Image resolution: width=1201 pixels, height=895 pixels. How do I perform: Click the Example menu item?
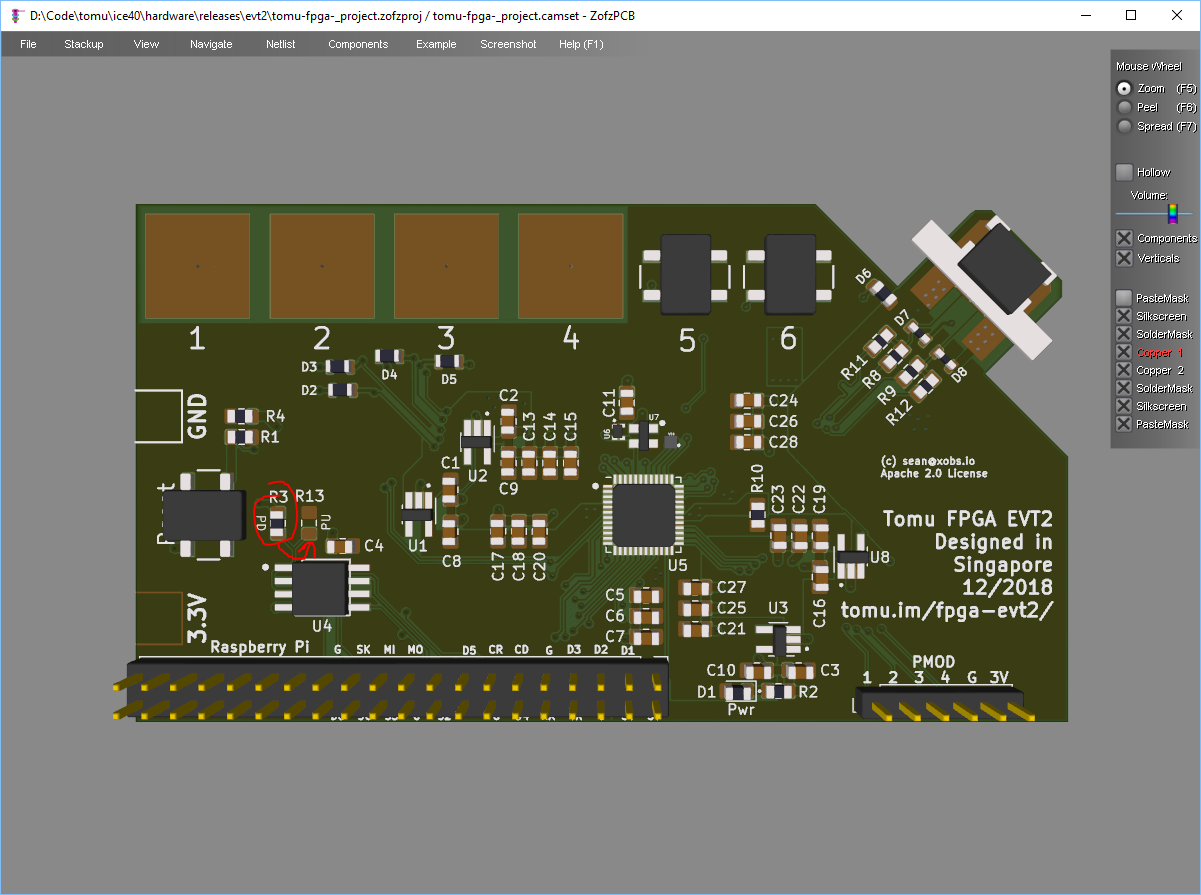pyautogui.click(x=436, y=44)
